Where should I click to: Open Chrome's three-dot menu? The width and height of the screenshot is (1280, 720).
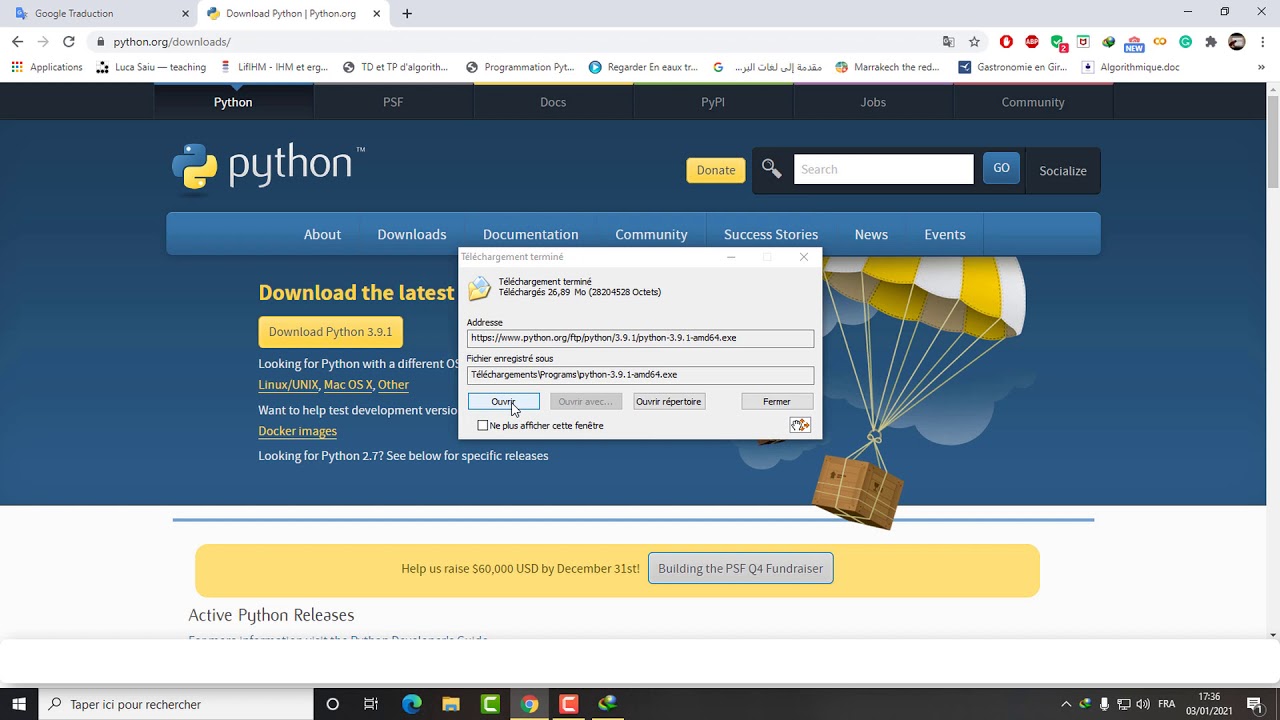[x=1264, y=42]
